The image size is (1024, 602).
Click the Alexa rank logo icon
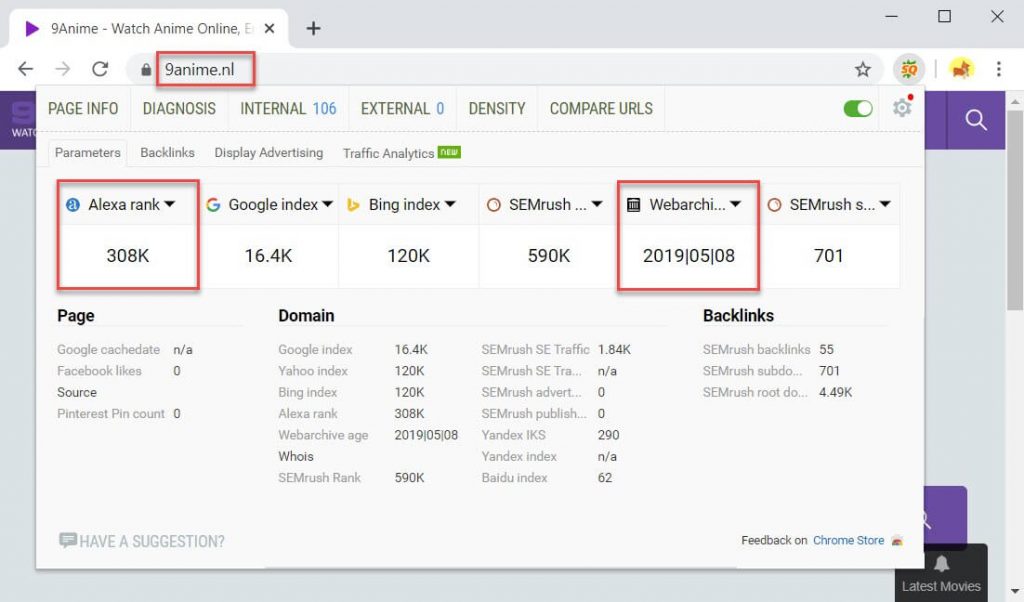coord(73,205)
